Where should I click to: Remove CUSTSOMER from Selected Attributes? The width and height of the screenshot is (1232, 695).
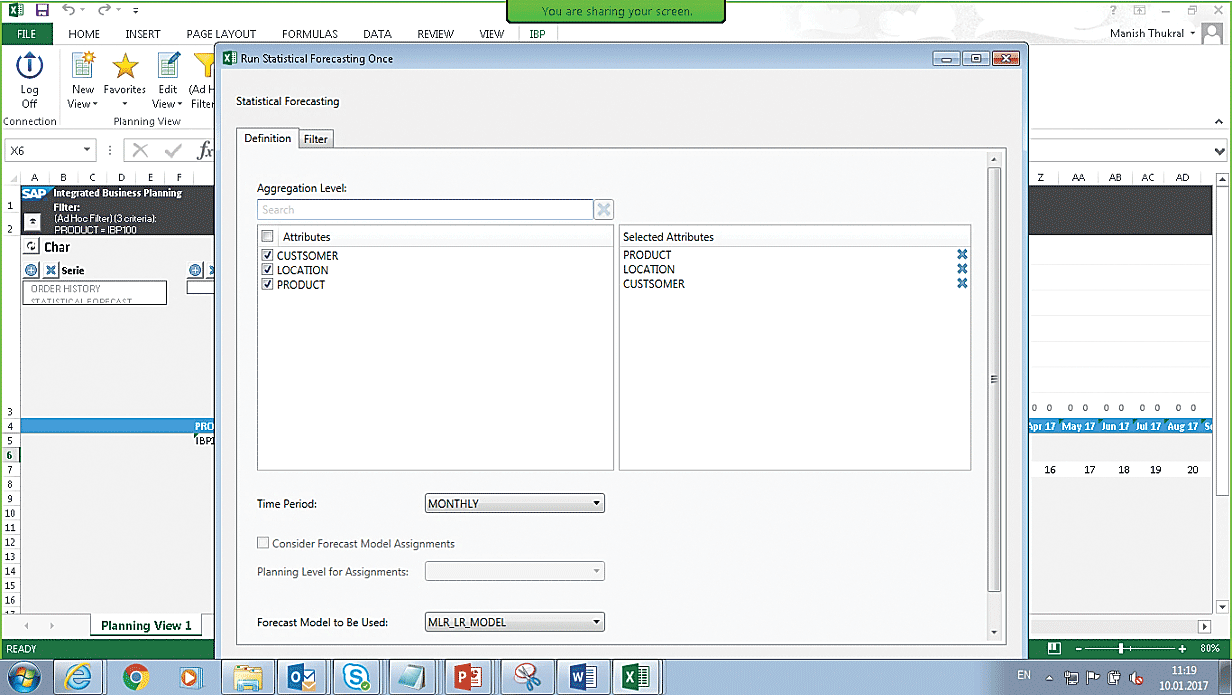click(x=962, y=284)
